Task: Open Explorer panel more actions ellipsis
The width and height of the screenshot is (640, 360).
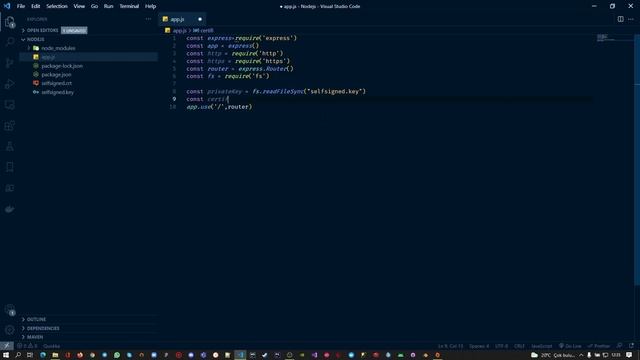Action: pos(148,19)
